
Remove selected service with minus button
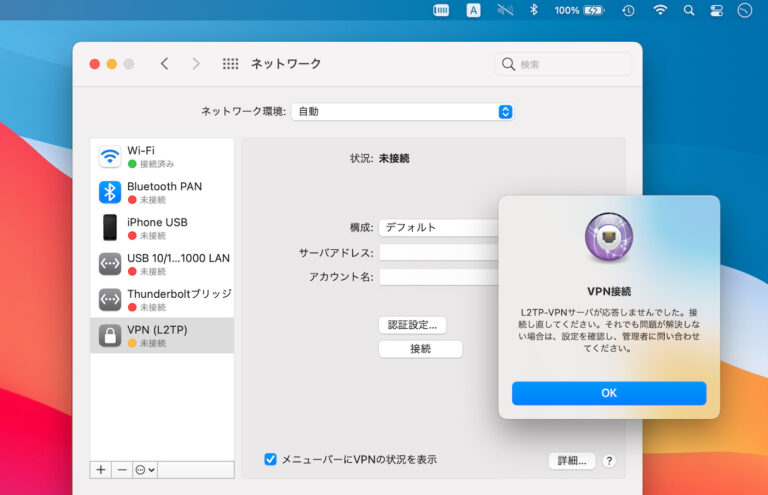[121, 469]
